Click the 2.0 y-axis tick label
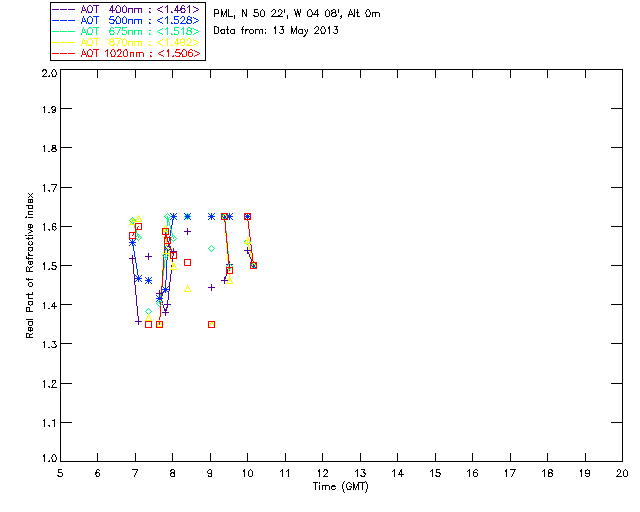 click(x=49, y=73)
